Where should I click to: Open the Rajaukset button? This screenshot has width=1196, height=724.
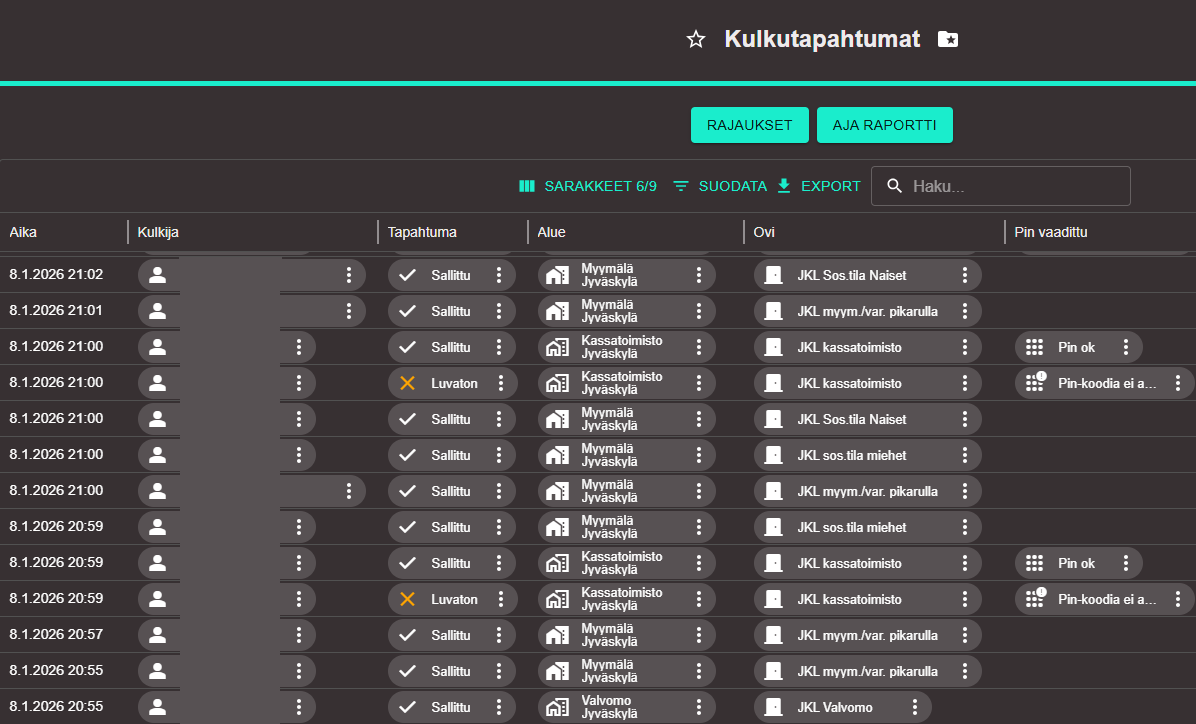[x=749, y=125]
